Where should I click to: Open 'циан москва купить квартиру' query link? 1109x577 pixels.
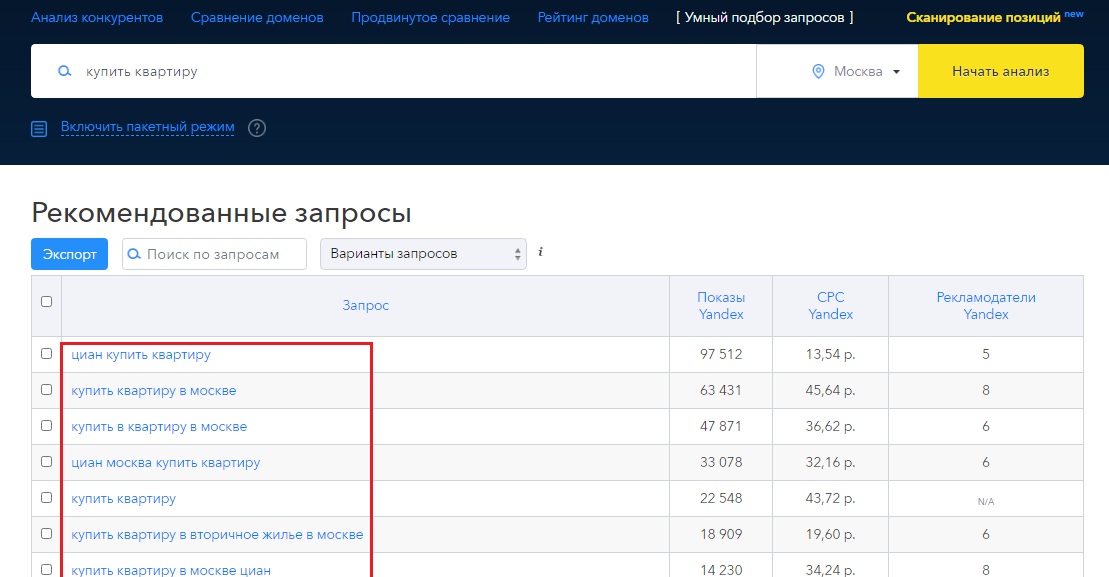click(166, 463)
